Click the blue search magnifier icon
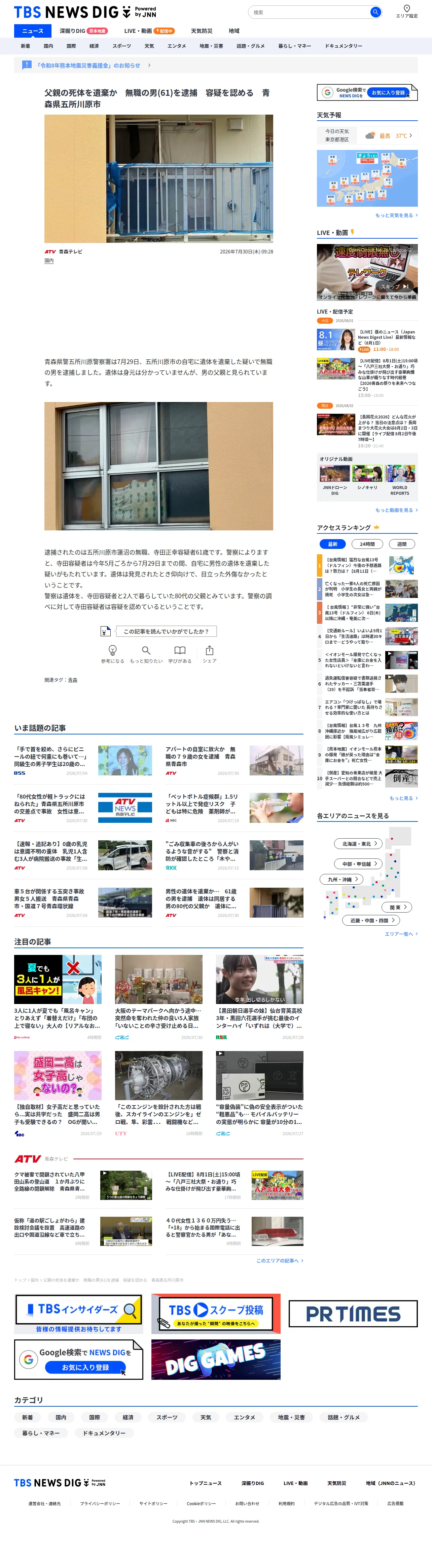Screen dimensions: 432x1568 coord(375,12)
